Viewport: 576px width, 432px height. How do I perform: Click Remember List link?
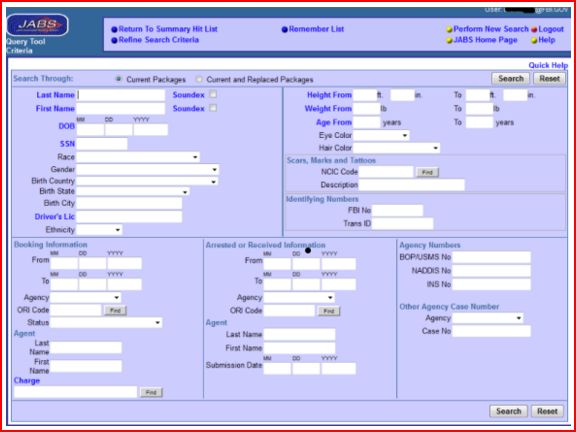tap(316, 29)
